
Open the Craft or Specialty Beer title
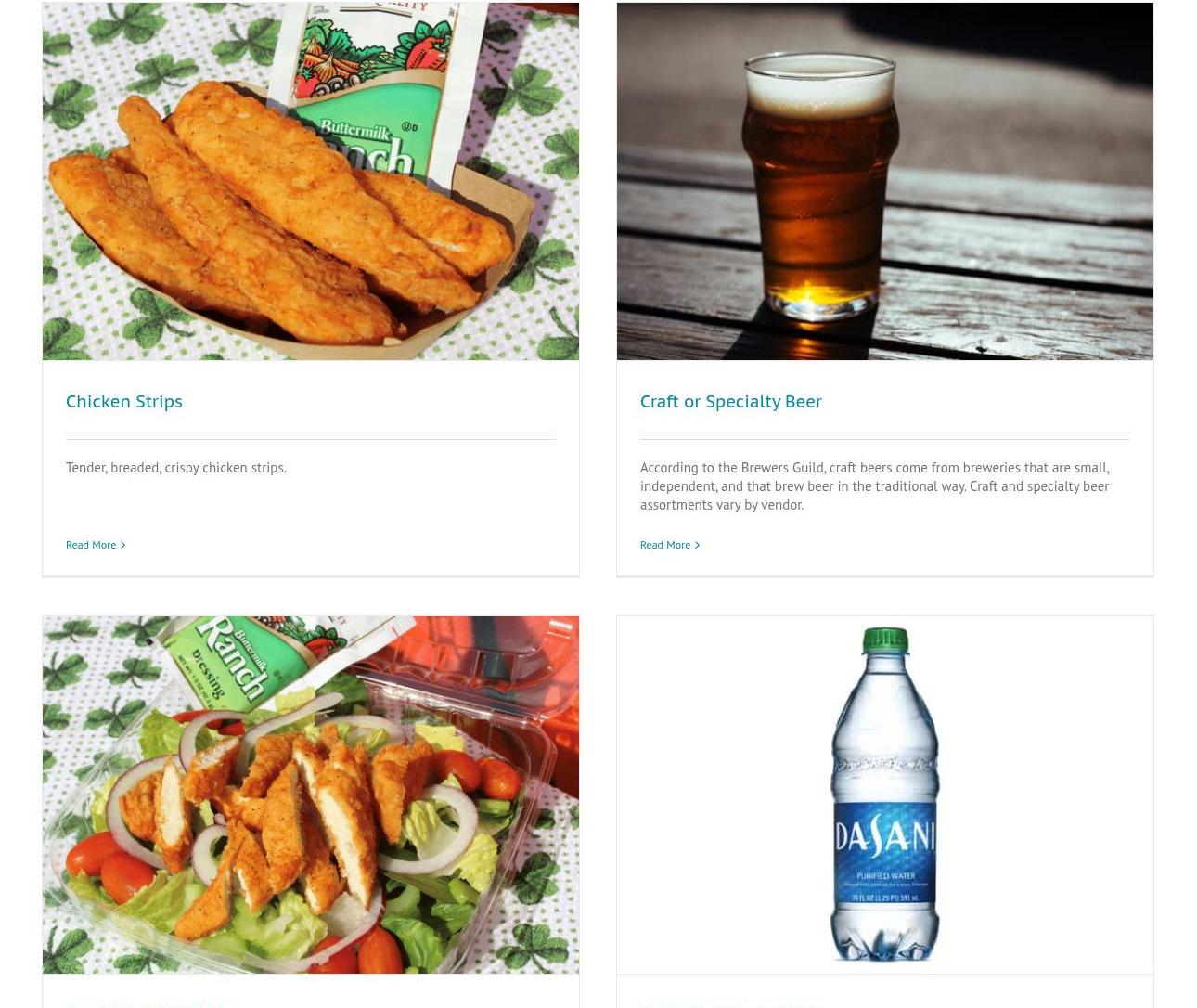(x=731, y=401)
